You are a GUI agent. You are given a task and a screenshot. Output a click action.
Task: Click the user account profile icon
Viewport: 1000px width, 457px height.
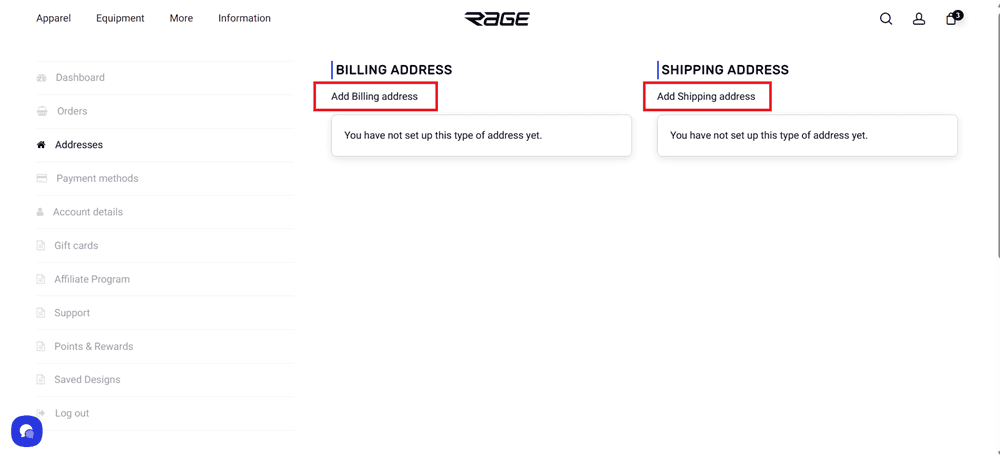pos(918,19)
